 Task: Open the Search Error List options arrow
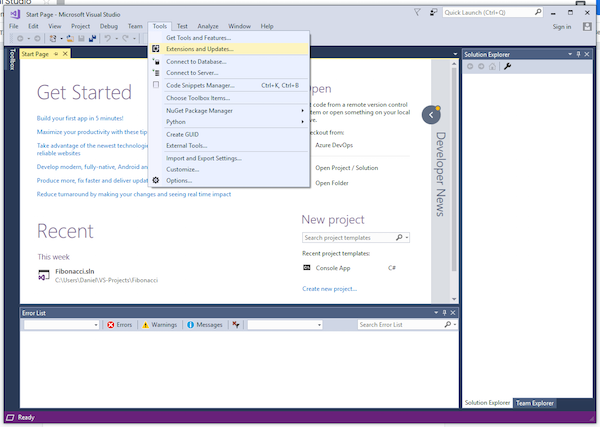point(455,324)
